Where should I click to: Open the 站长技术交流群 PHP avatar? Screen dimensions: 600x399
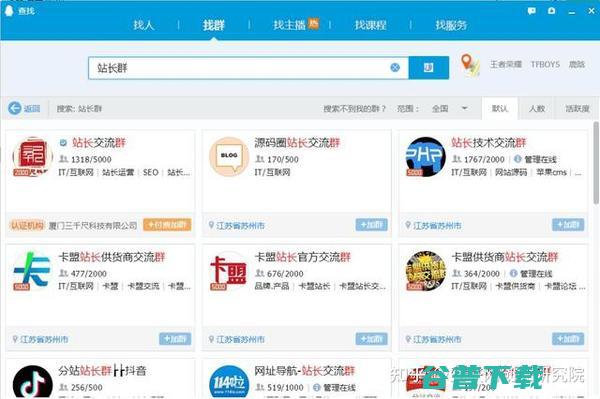(x=426, y=156)
